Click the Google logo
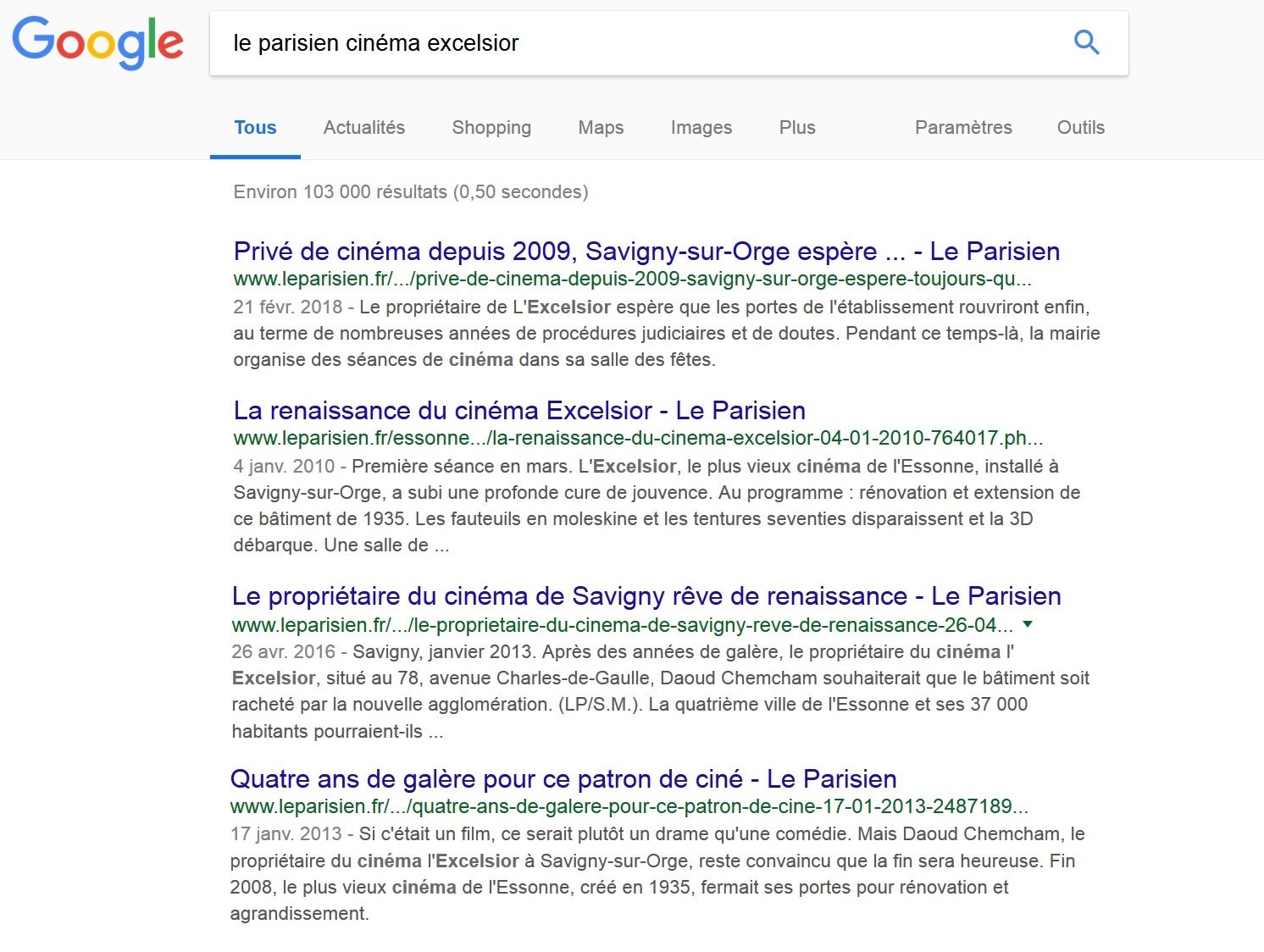1264x952 pixels. tap(97, 42)
